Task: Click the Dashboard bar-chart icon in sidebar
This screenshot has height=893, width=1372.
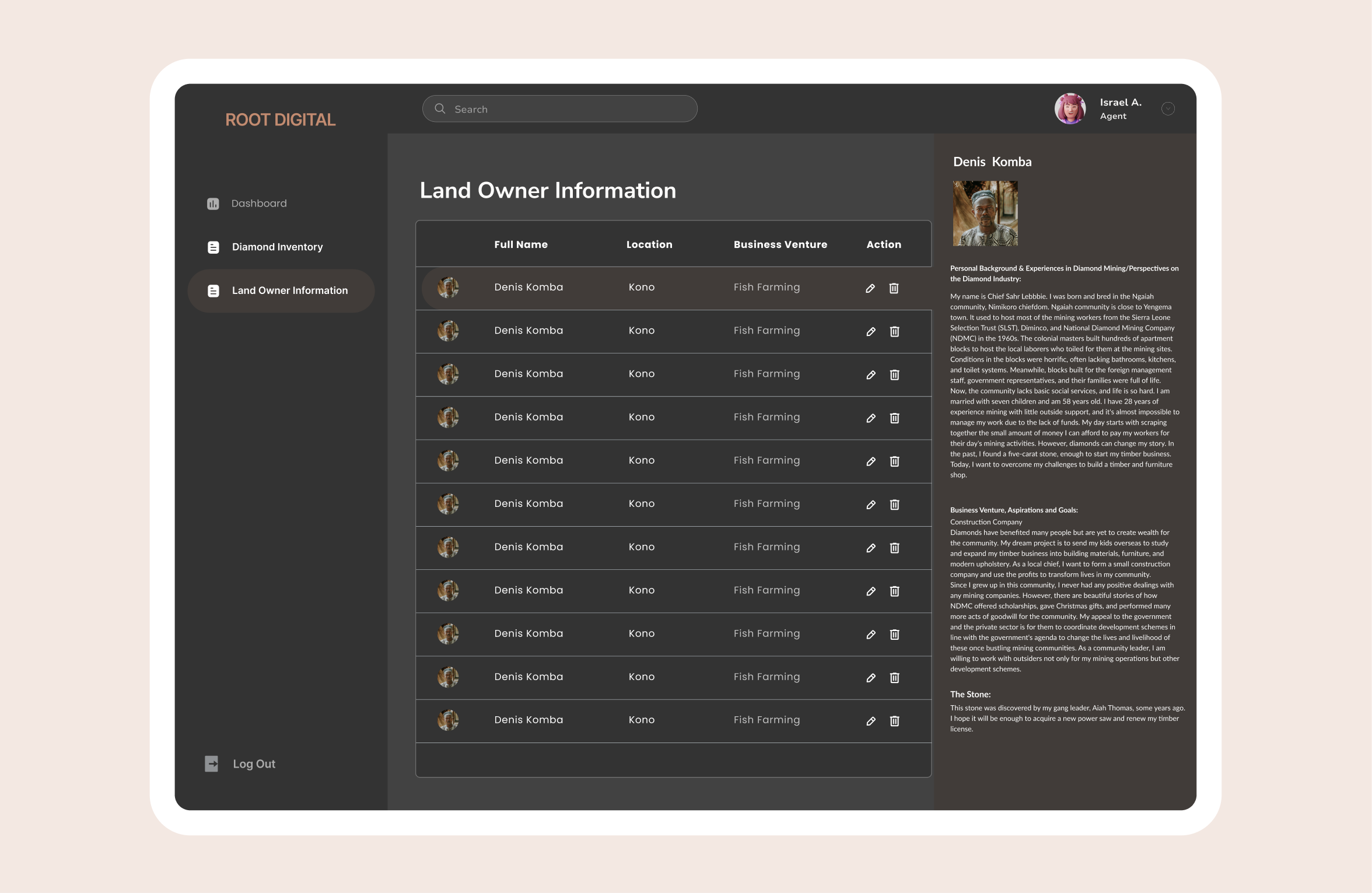Action: (213, 204)
